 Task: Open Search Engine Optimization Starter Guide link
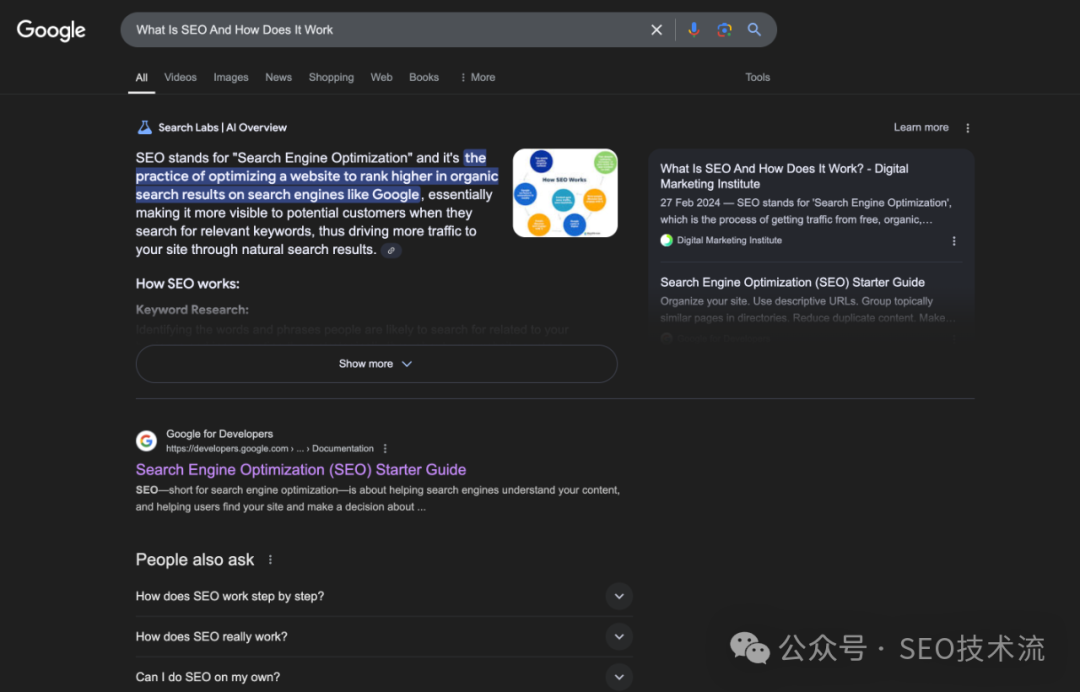tap(301, 469)
